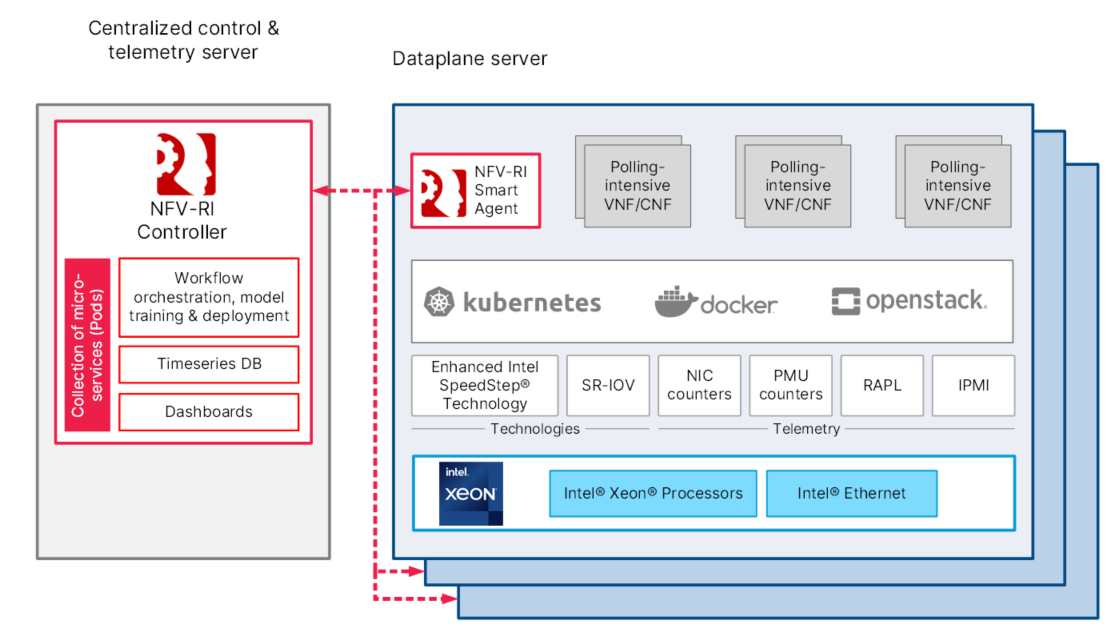This screenshot has height=637, width=1107.
Task: Click the Intel Xeon badge
Action: click(471, 494)
